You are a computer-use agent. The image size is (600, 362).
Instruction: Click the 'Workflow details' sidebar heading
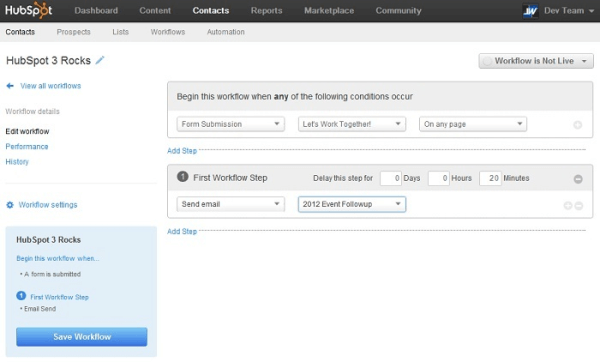(33, 111)
